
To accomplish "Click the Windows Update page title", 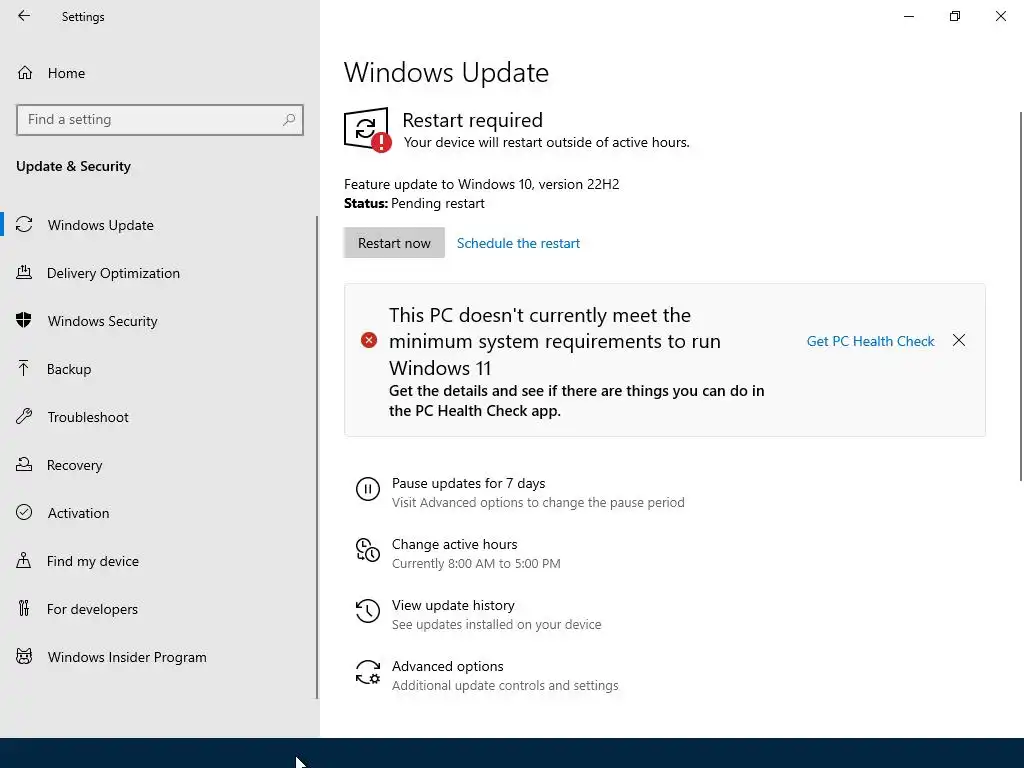I will click(446, 72).
